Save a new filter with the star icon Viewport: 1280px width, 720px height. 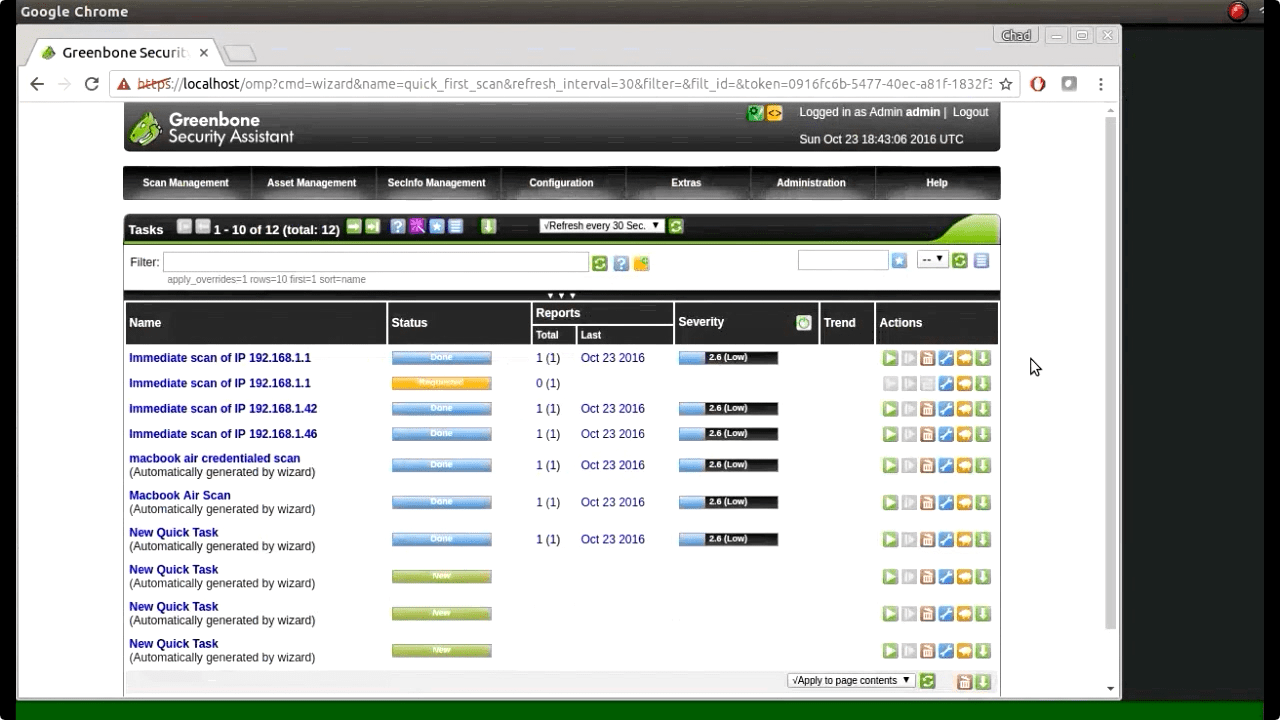tap(898, 259)
